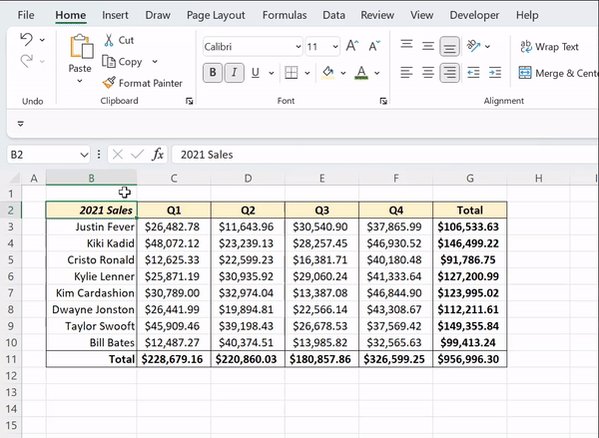The height and width of the screenshot is (438, 599).
Task: Click the Select All corner triangle
Action: (15, 178)
